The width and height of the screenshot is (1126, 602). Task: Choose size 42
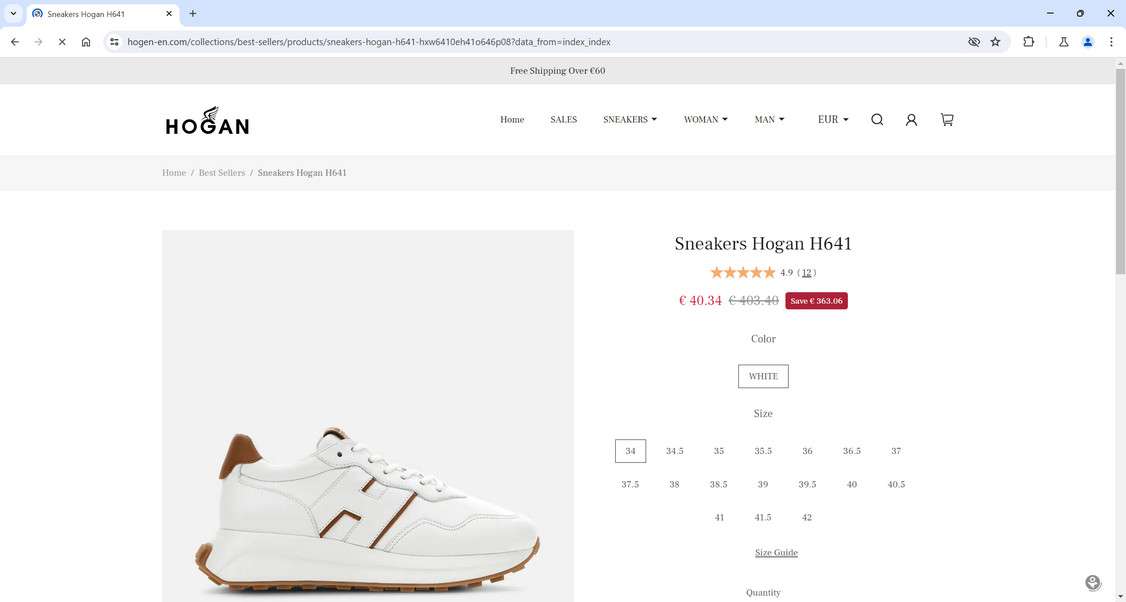(807, 517)
